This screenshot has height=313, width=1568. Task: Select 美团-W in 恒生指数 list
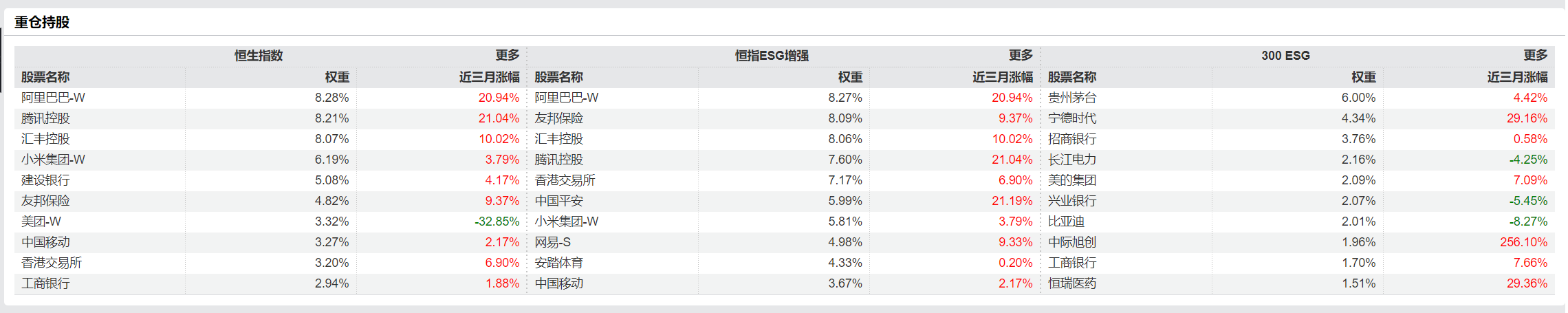coord(41,222)
